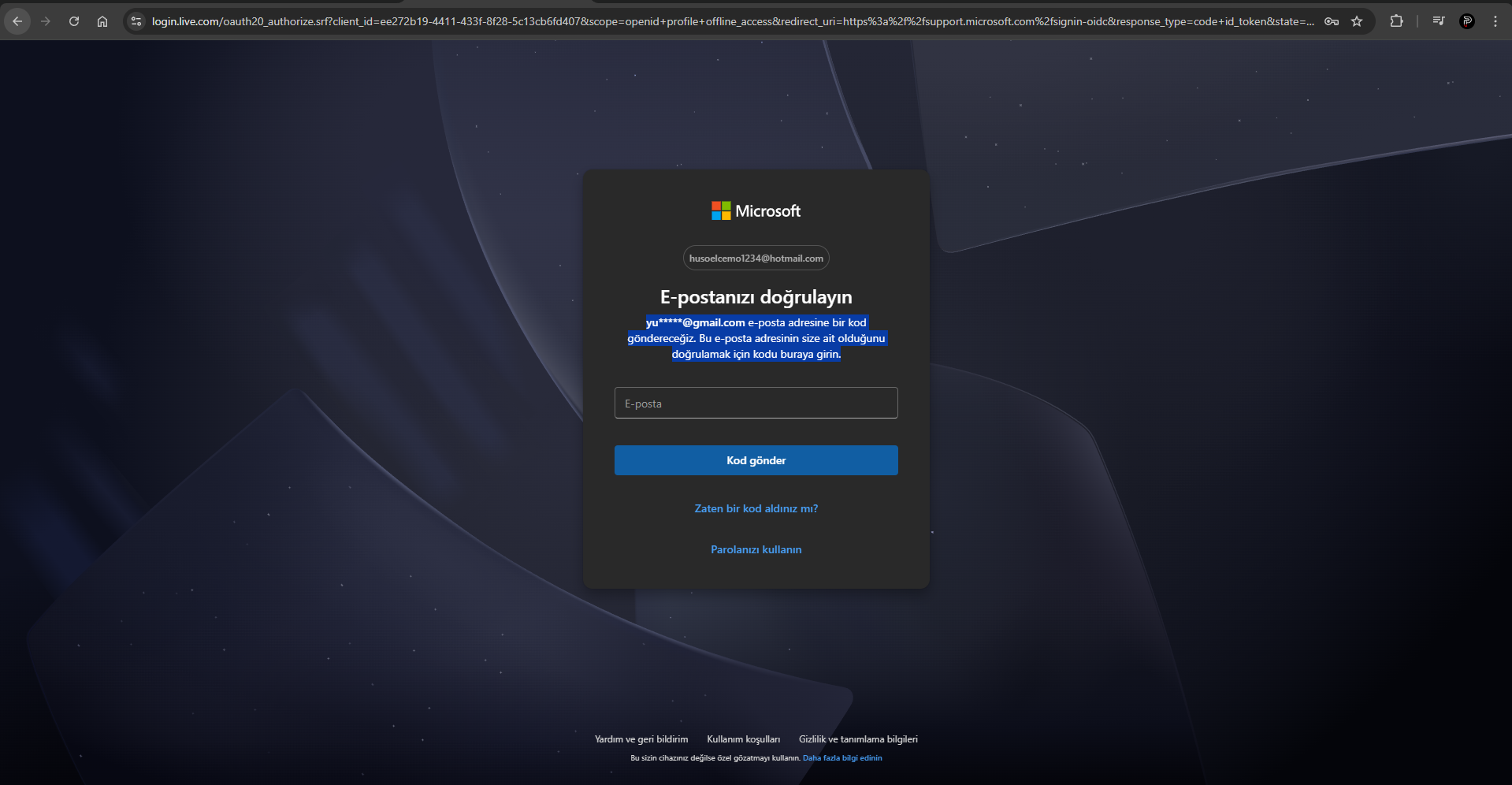Go back to the previous page
The image size is (1512, 785).
(x=17, y=21)
